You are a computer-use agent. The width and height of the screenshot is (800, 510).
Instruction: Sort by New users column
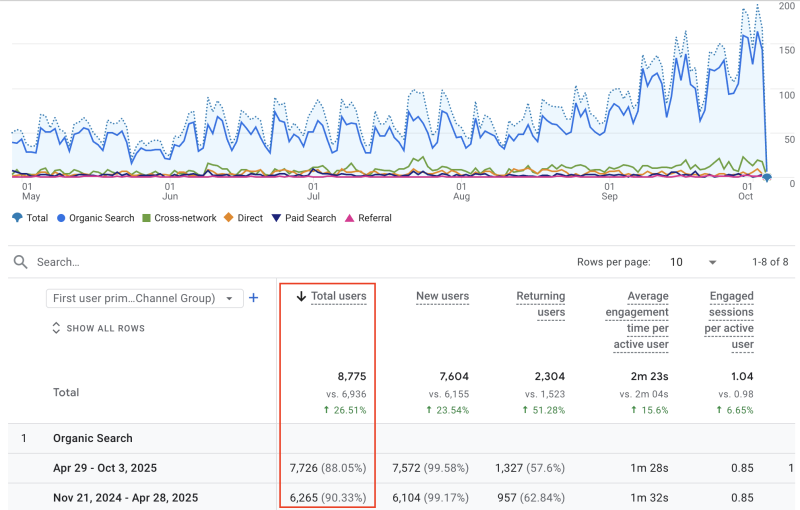tap(441, 296)
